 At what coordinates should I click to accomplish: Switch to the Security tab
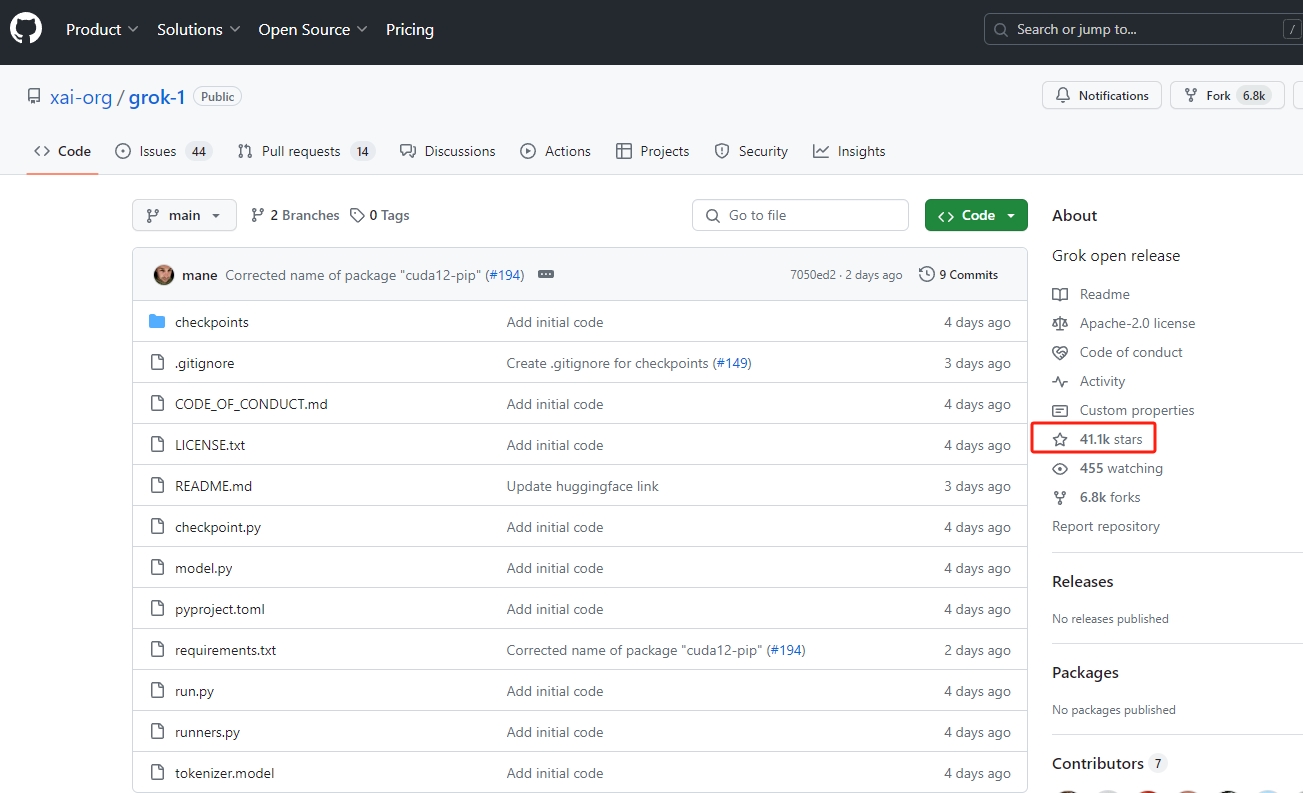751,151
